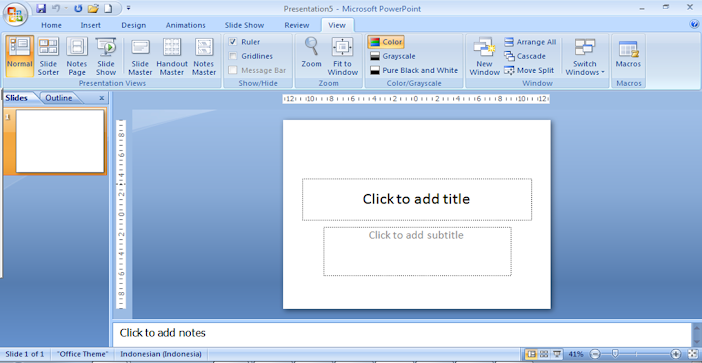Open a New Window
The image size is (702, 363).
[x=484, y=56]
